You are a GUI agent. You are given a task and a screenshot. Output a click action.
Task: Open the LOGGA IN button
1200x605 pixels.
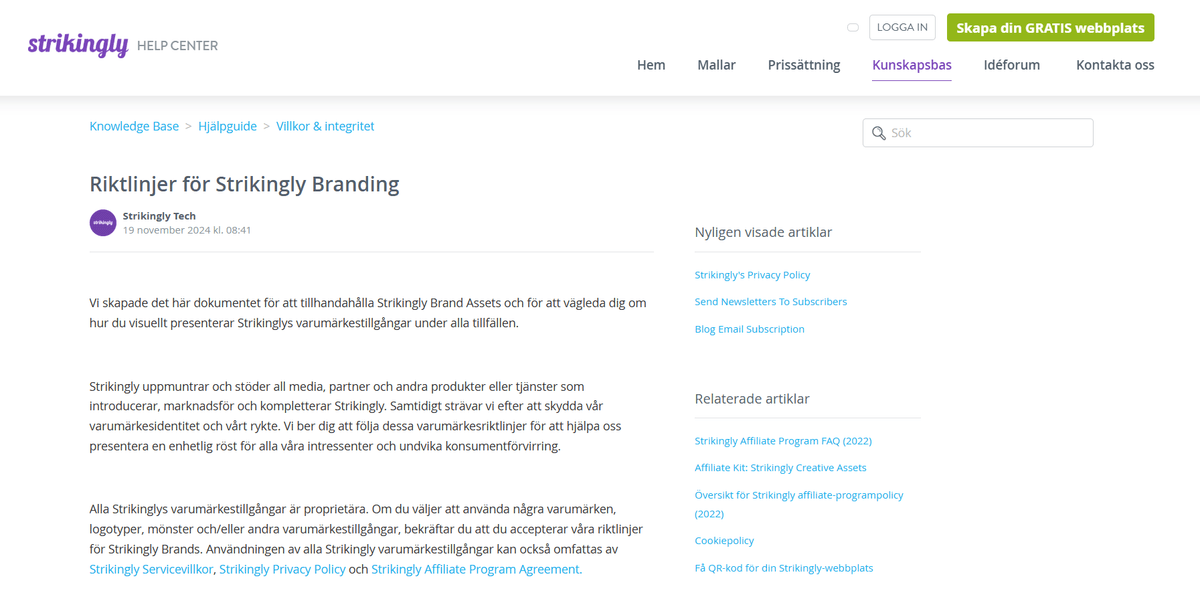click(x=902, y=28)
